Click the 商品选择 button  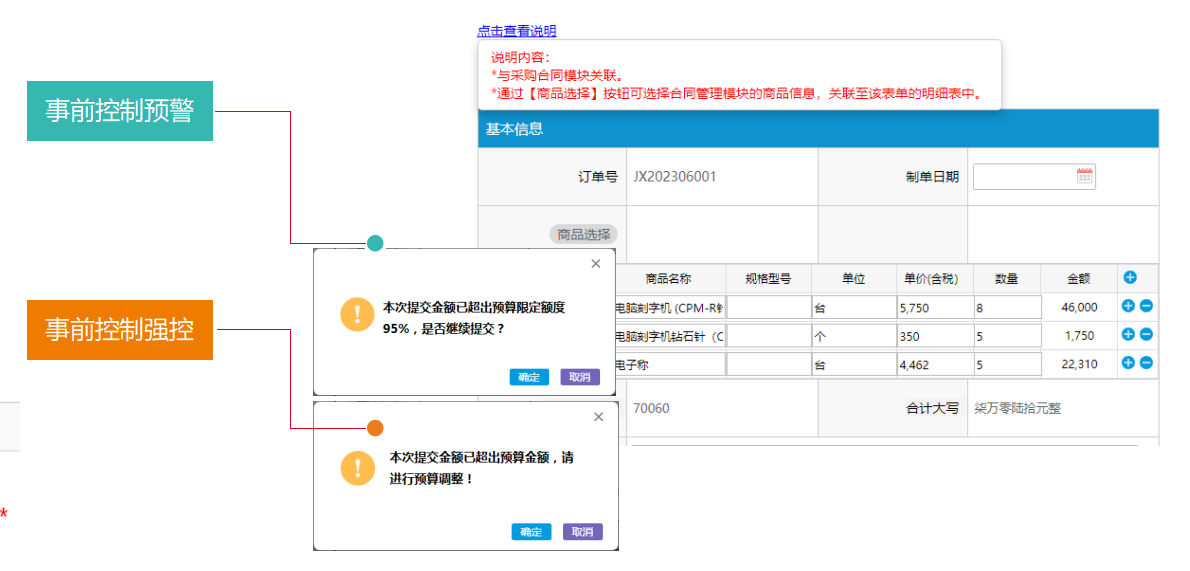click(583, 234)
